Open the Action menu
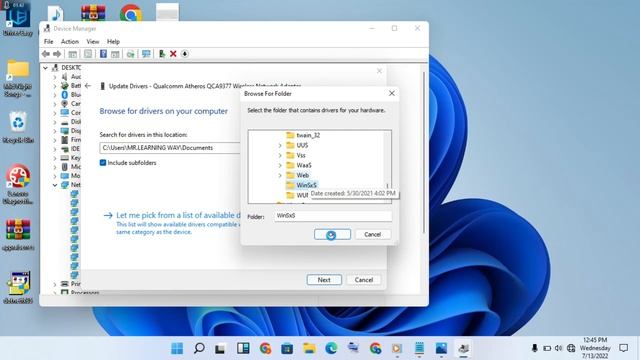 [x=70, y=42]
